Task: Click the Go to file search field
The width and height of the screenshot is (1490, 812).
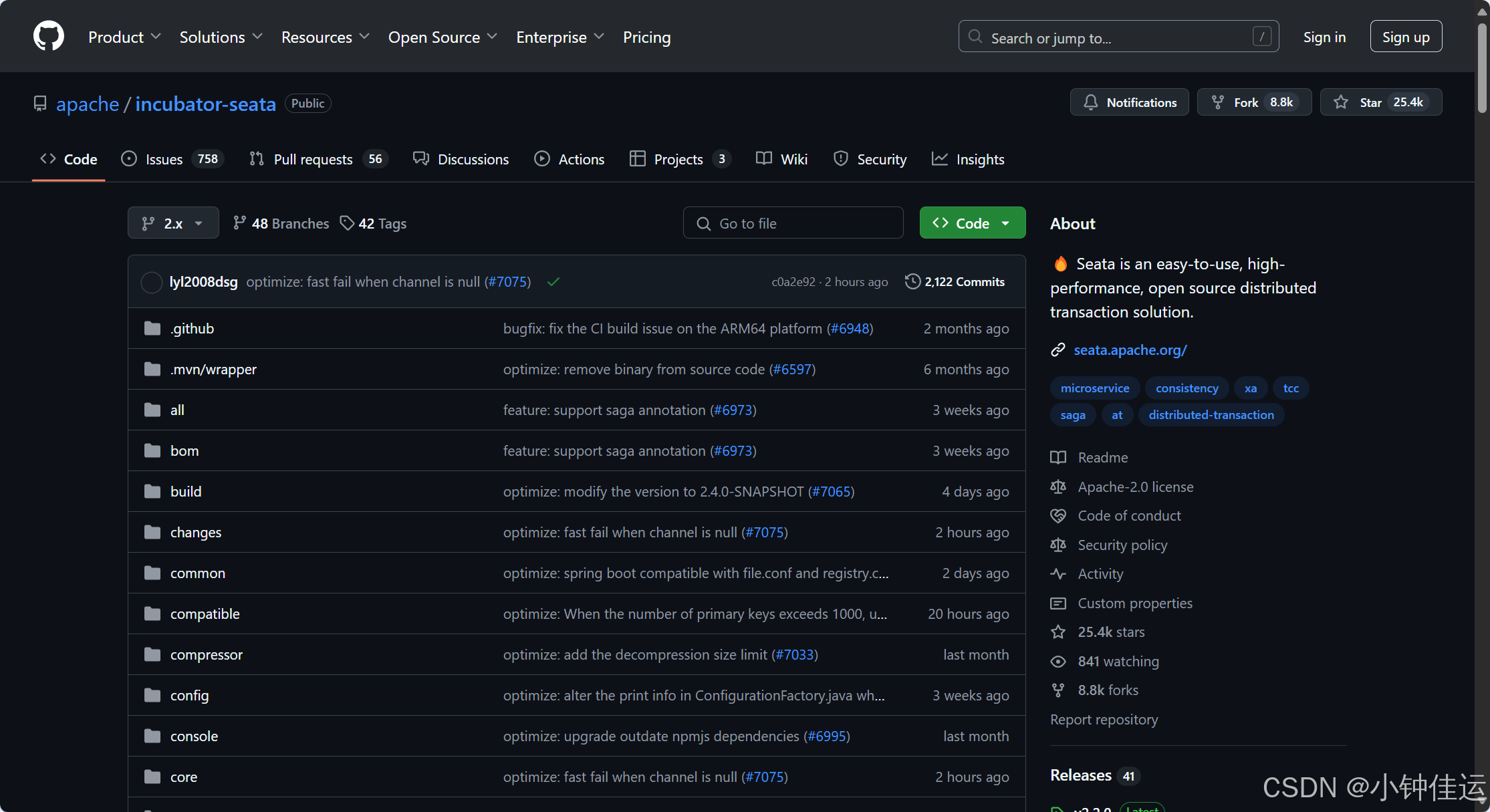Action: (x=793, y=223)
